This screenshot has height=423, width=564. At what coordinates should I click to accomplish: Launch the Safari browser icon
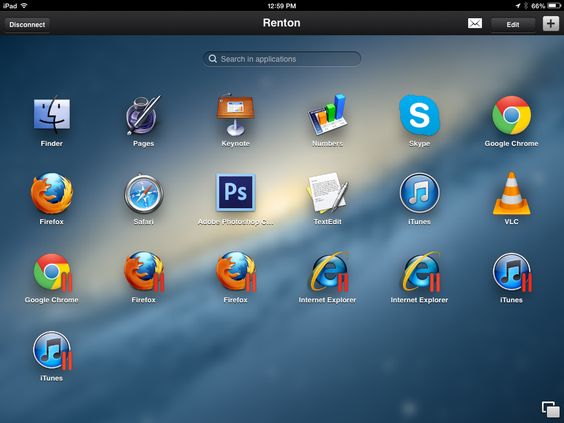click(x=144, y=194)
